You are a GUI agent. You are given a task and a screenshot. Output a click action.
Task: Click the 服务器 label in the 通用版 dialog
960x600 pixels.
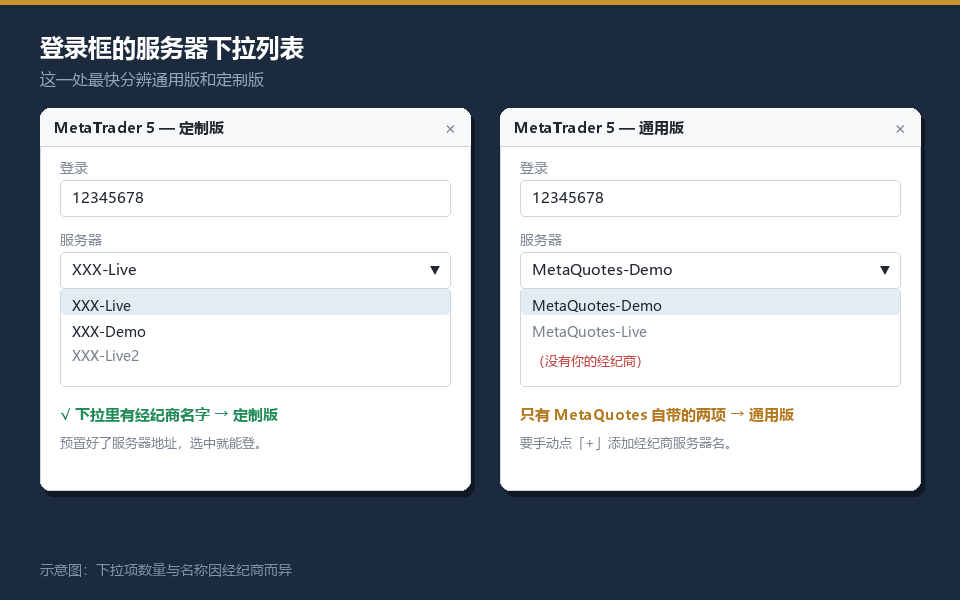(x=541, y=240)
